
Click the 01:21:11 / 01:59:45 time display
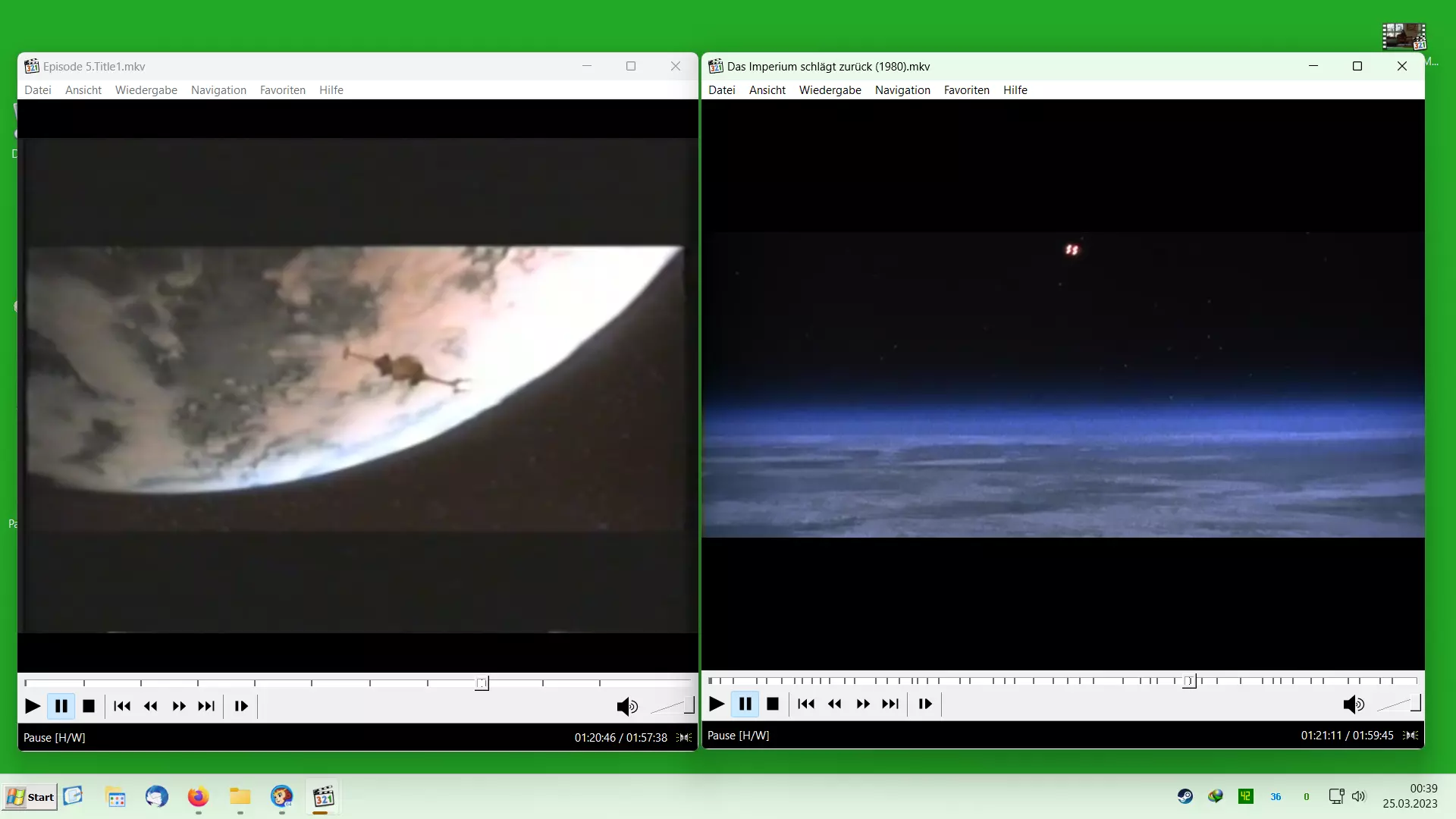point(1347,735)
